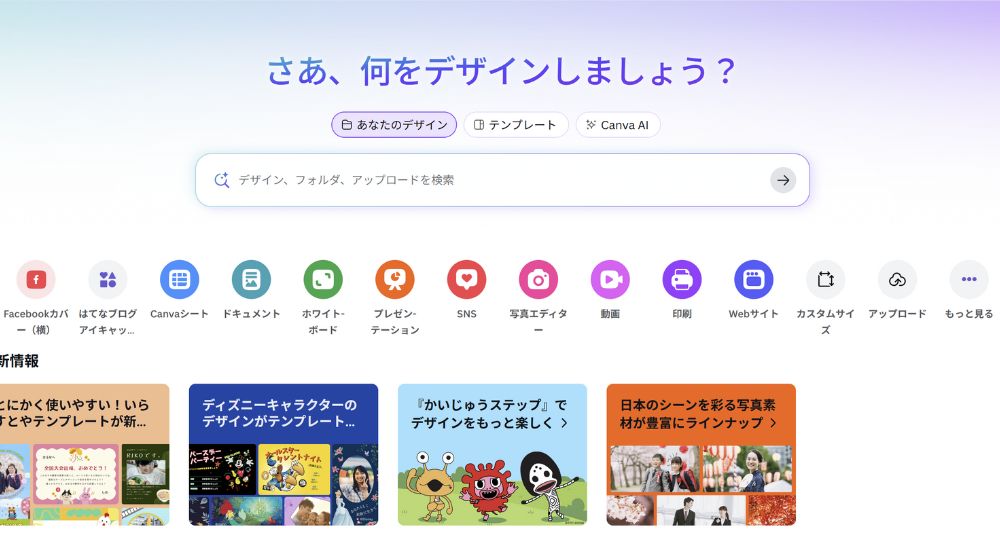Choose the SNS heart icon
This screenshot has width=1000, height=550.
pyautogui.click(x=466, y=279)
